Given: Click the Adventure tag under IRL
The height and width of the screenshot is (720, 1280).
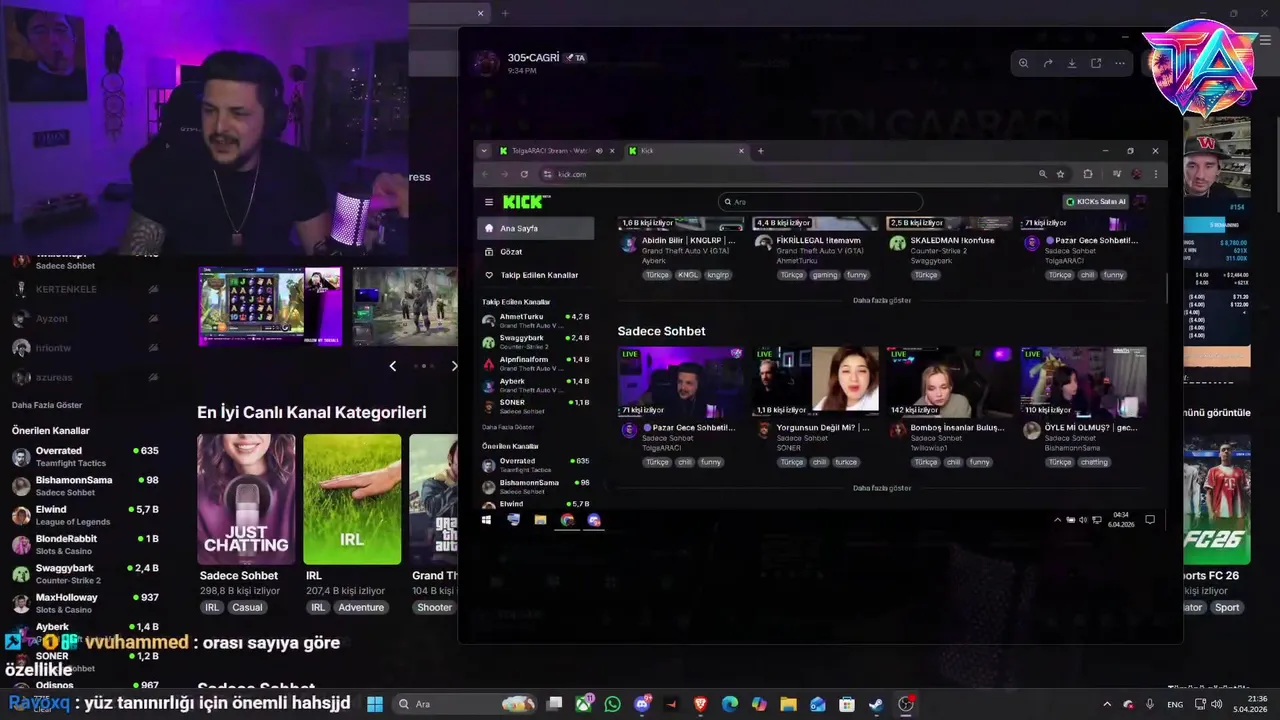Looking at the screenshot, I should tap(361, 608).
